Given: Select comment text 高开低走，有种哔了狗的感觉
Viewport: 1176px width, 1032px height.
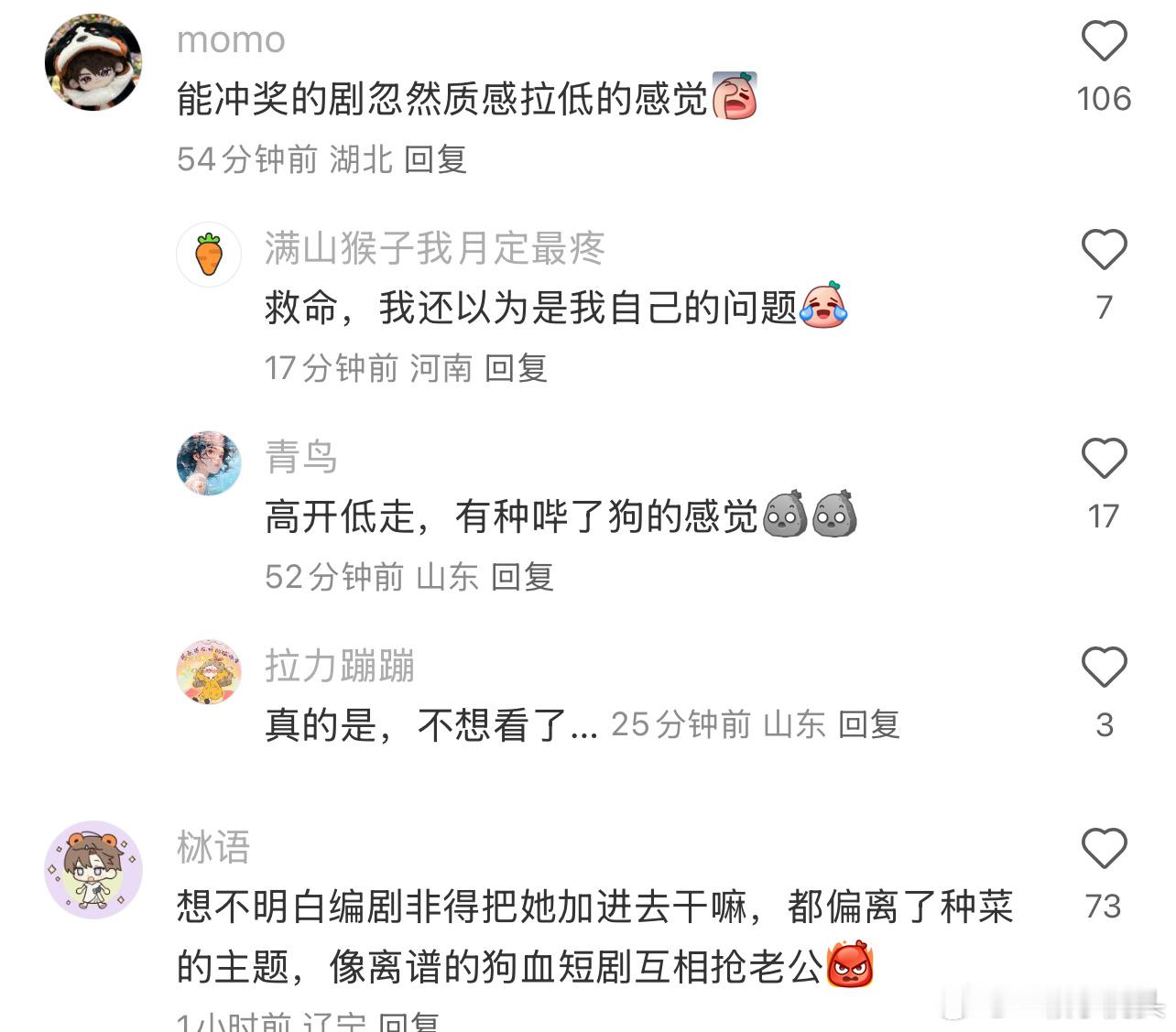Looking at the screenshot, I should coord(512,516).
